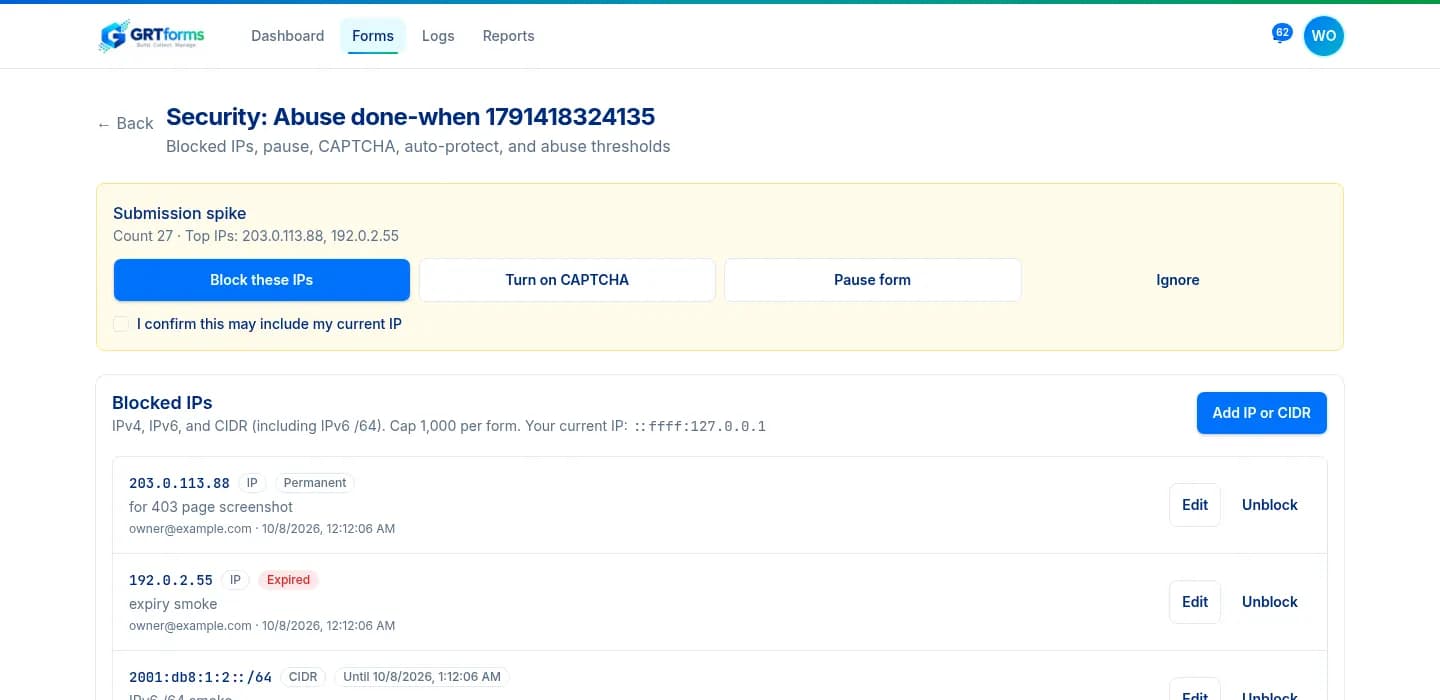The width and height of the screenshot is (1440, 700).
Task: Turn on CAPTCHA for the form
Action: tap(567, 280)
